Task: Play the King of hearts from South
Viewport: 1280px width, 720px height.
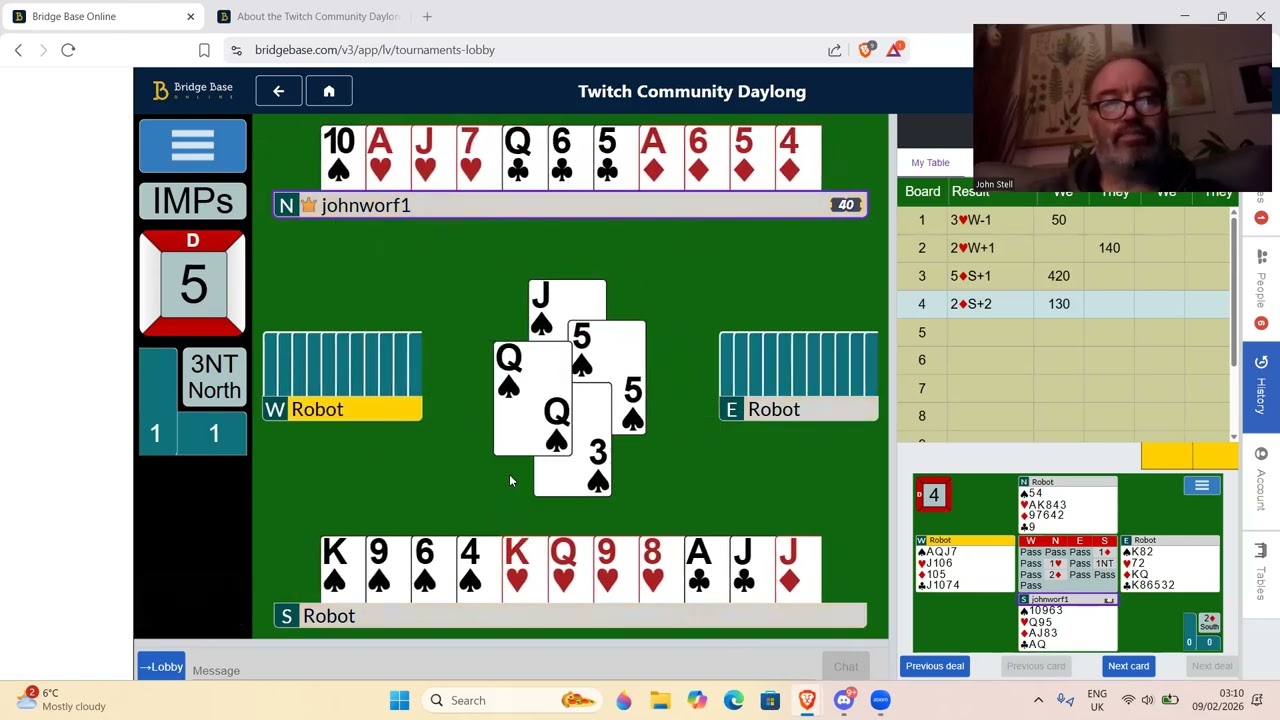Action: click(x=524, y=569)
